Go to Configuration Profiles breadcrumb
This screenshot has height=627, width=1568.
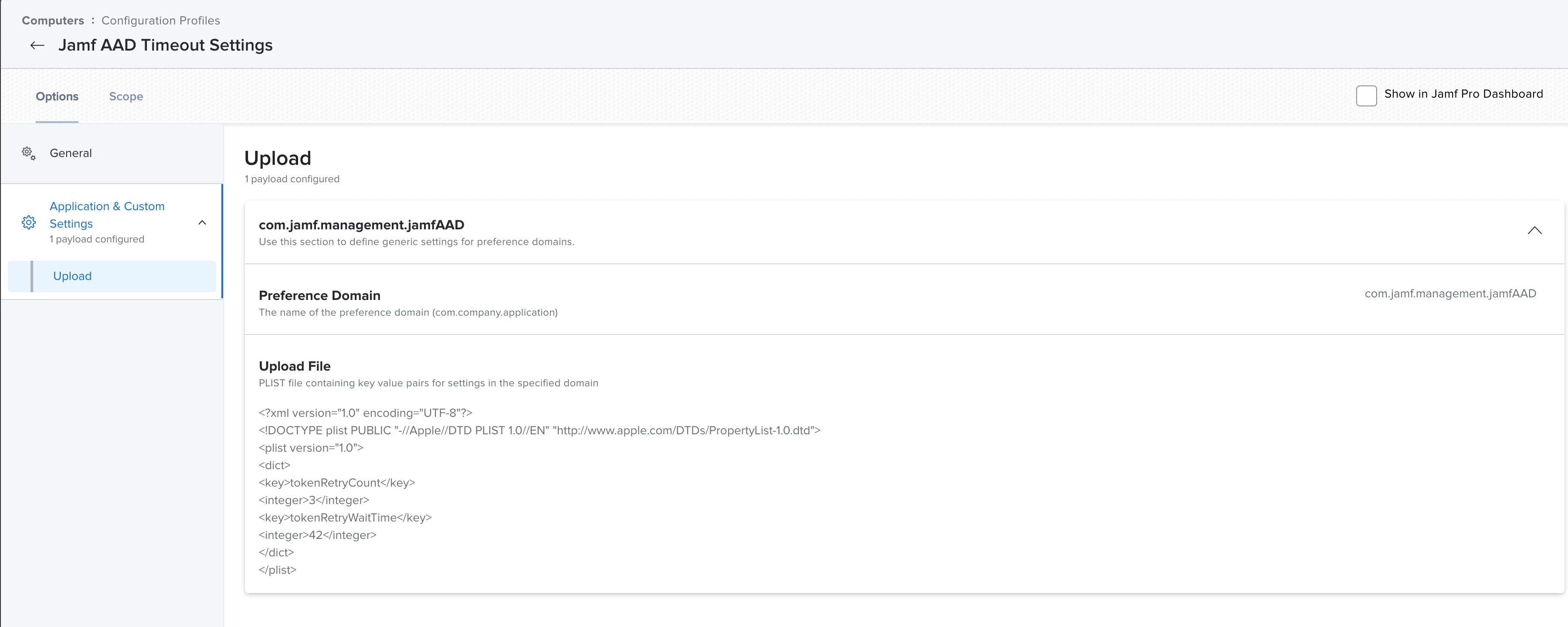click(x=161, y=20)
